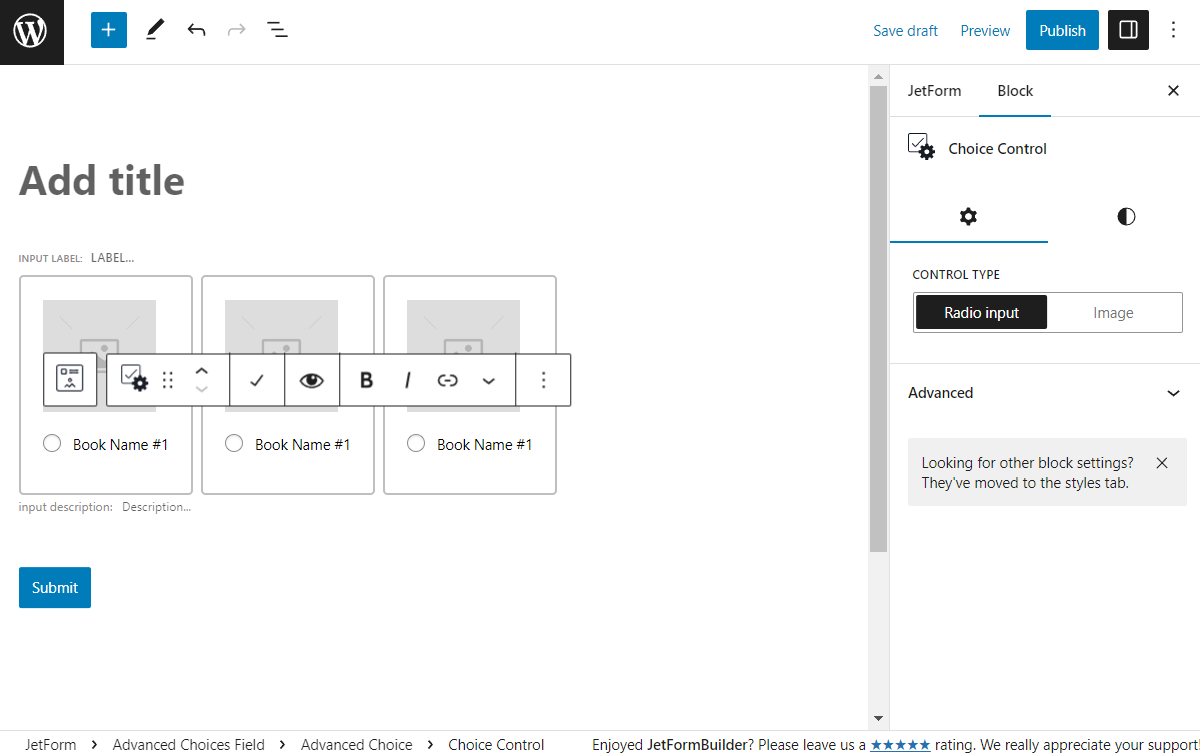Open the block toolbar three-dot options menu

(543, 380)
